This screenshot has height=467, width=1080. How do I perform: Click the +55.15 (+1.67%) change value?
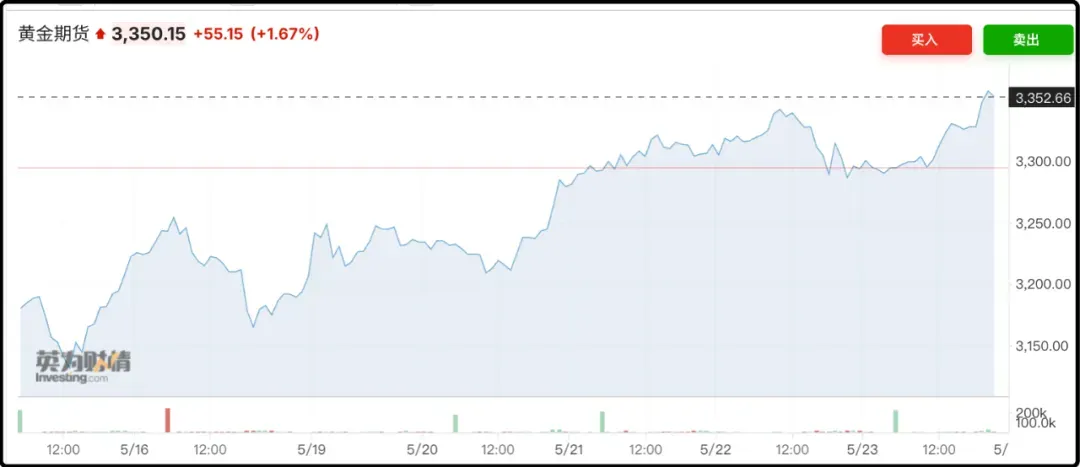point(256,34)
